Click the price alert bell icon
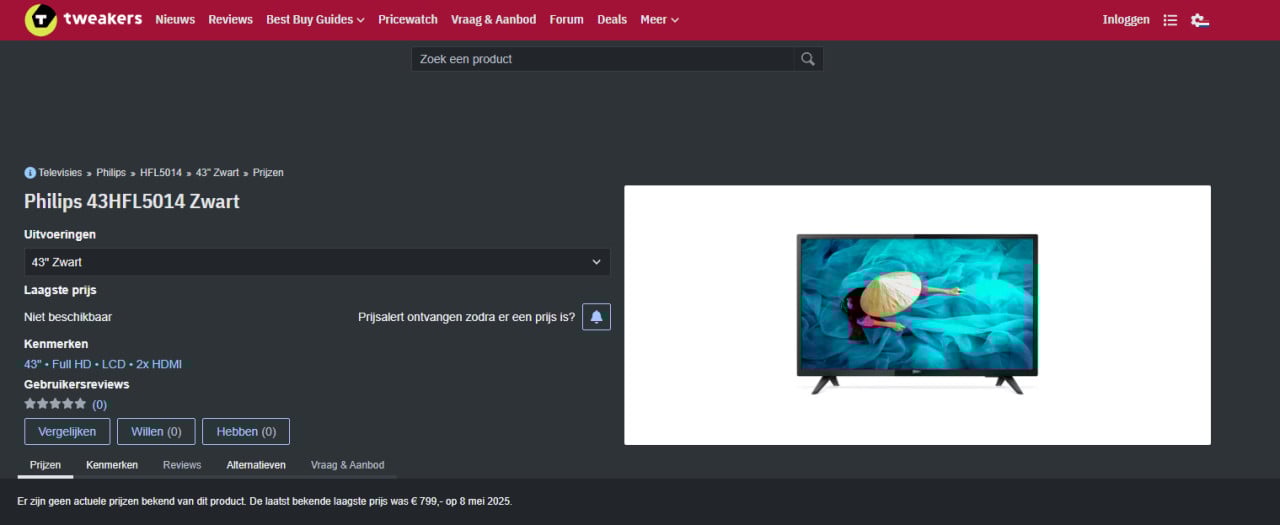 pyautogui.click(x=596, y=317)
